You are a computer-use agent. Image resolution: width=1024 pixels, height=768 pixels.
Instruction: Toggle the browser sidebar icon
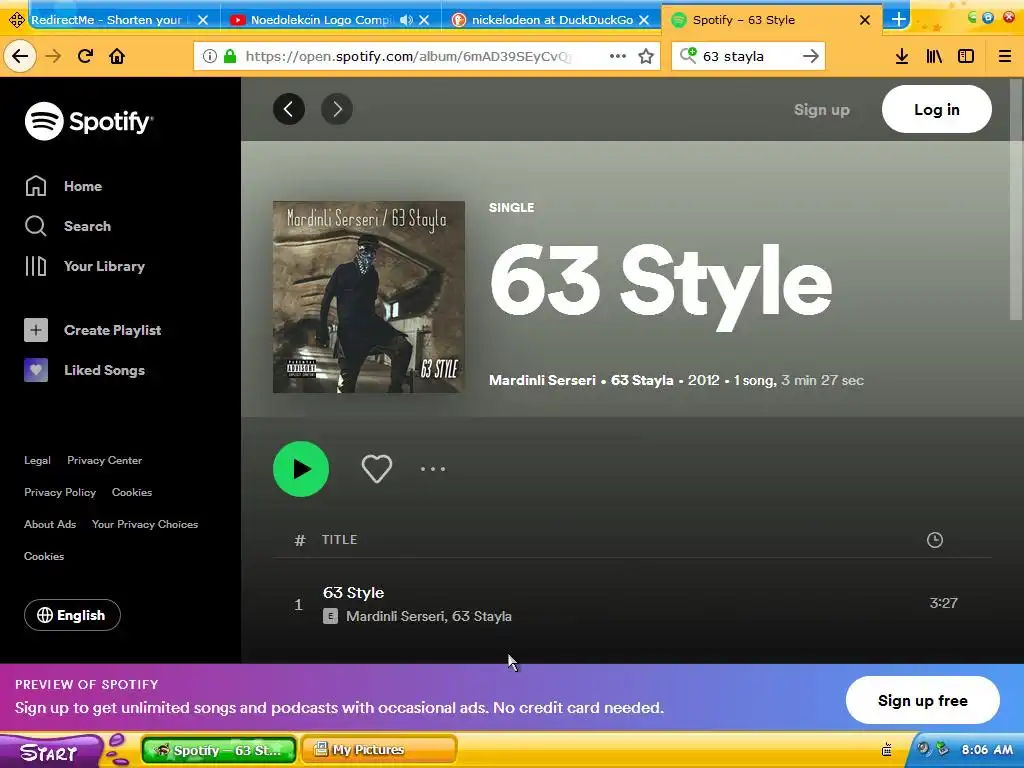(x=966, y=56)
